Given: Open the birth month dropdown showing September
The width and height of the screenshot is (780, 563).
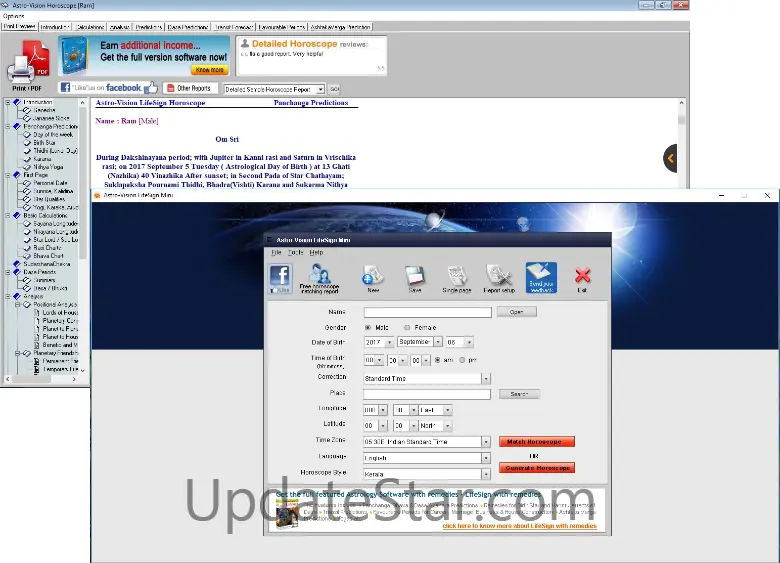Looking at the screenshot, I should click(438, 342).
